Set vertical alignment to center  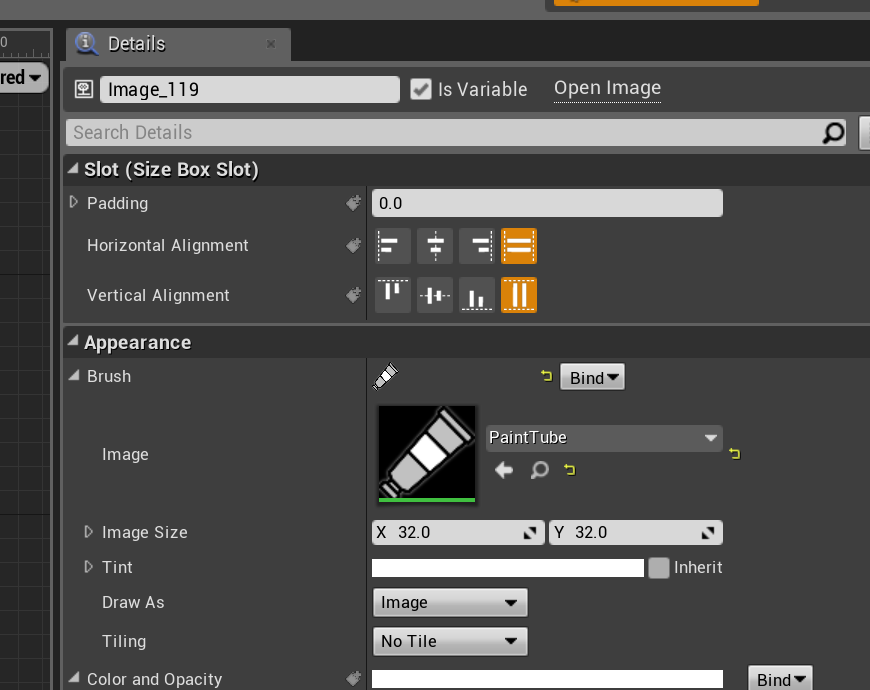(435, 295)
